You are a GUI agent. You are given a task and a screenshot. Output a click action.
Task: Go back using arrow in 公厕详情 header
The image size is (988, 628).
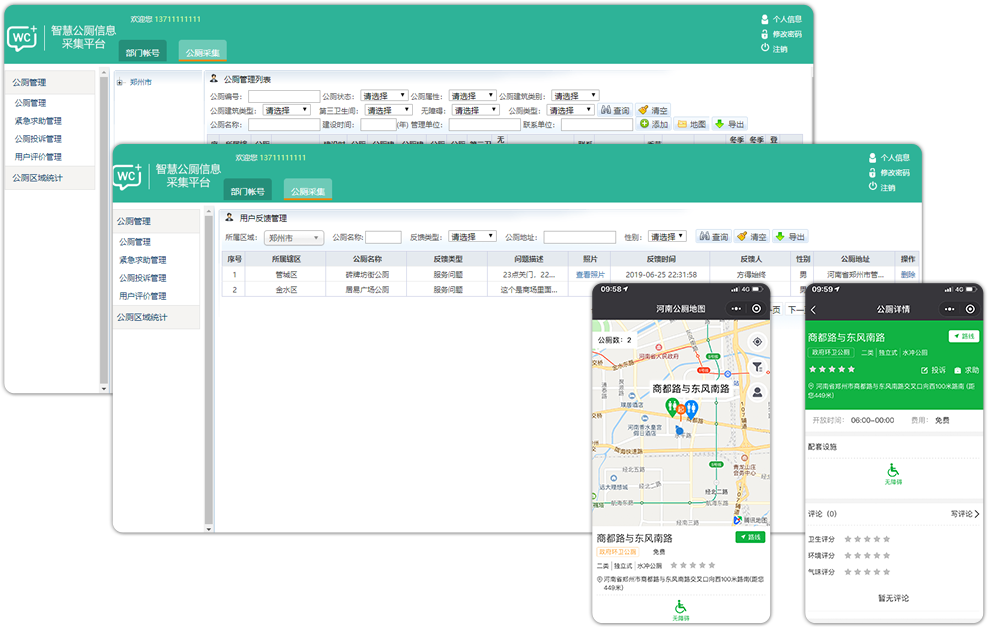click(x=813, y=310)
